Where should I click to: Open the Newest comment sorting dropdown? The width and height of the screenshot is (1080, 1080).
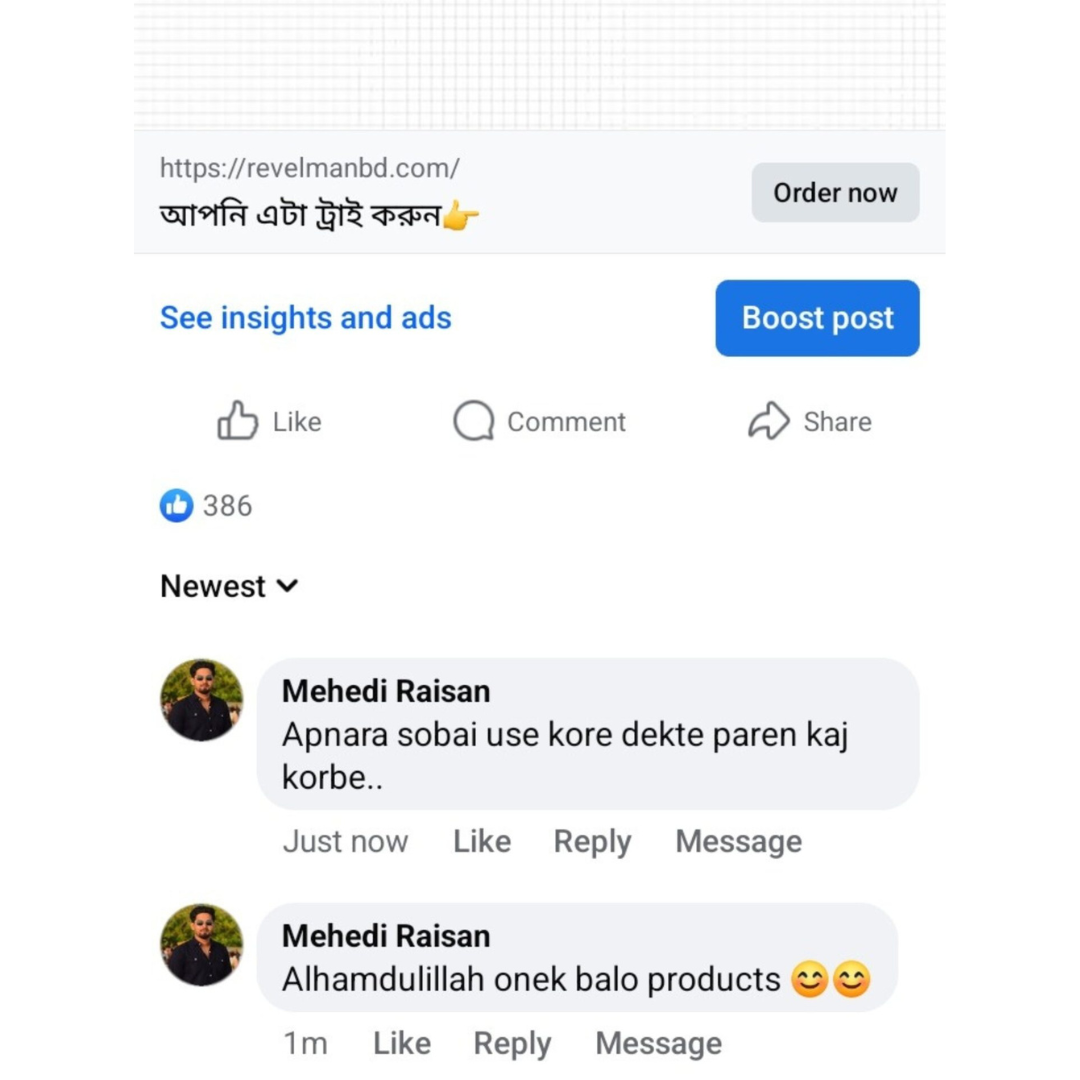229,586
